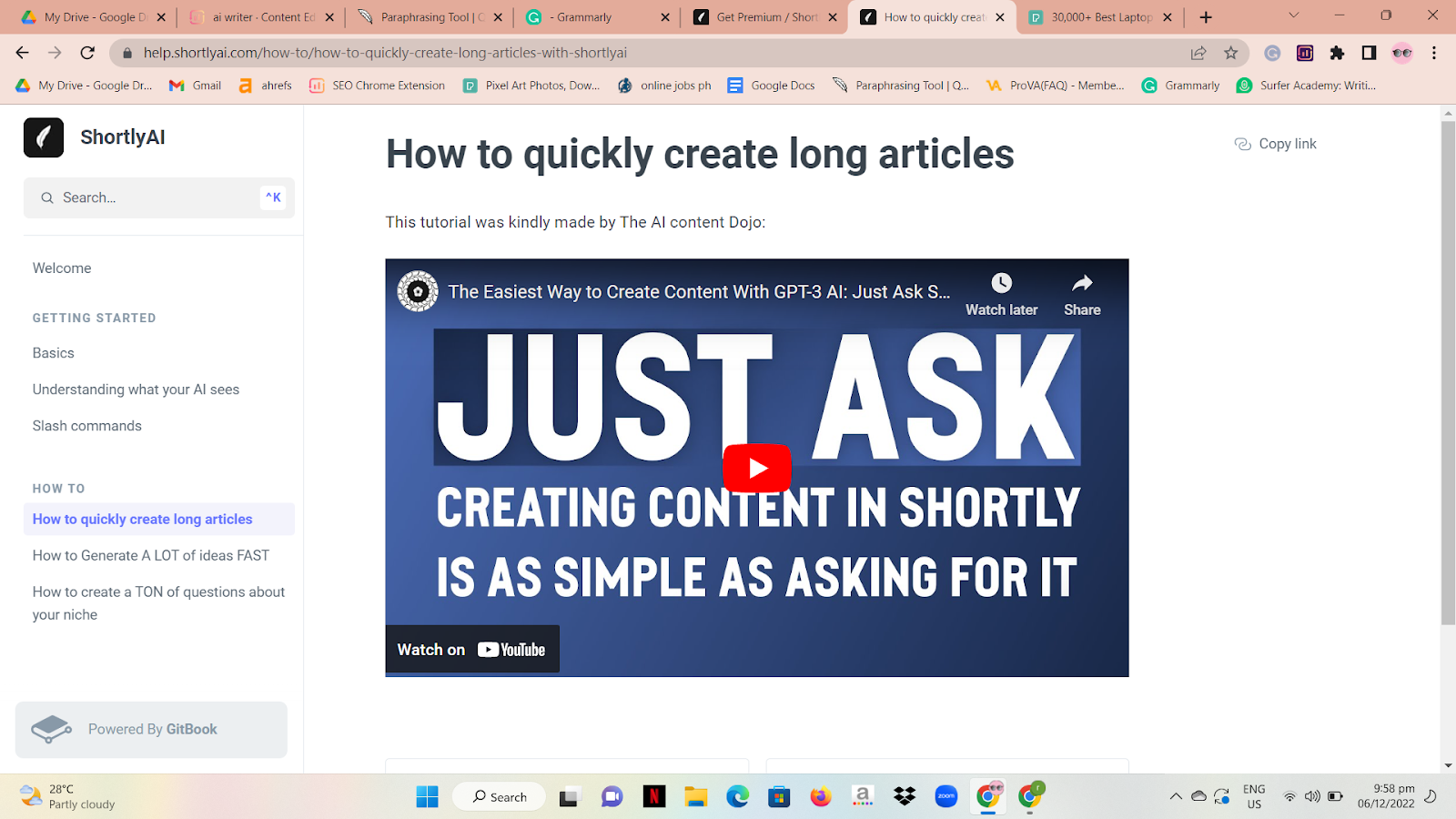Click Watch on YouTube button
1456x819 pixels.
(472, 649)
